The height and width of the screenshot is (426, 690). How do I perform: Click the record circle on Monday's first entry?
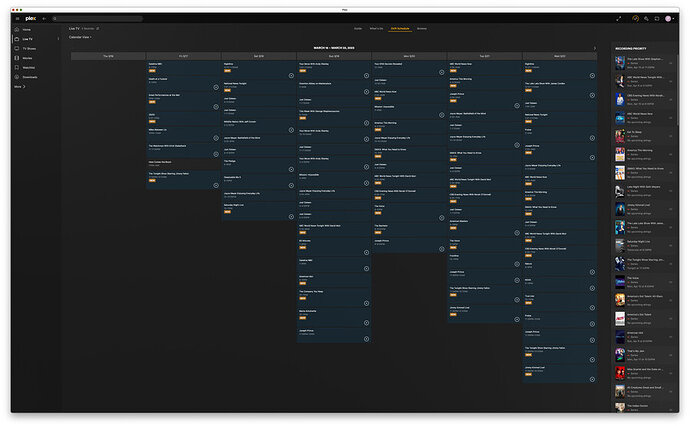pyautogui.click(x=441, y=73)
